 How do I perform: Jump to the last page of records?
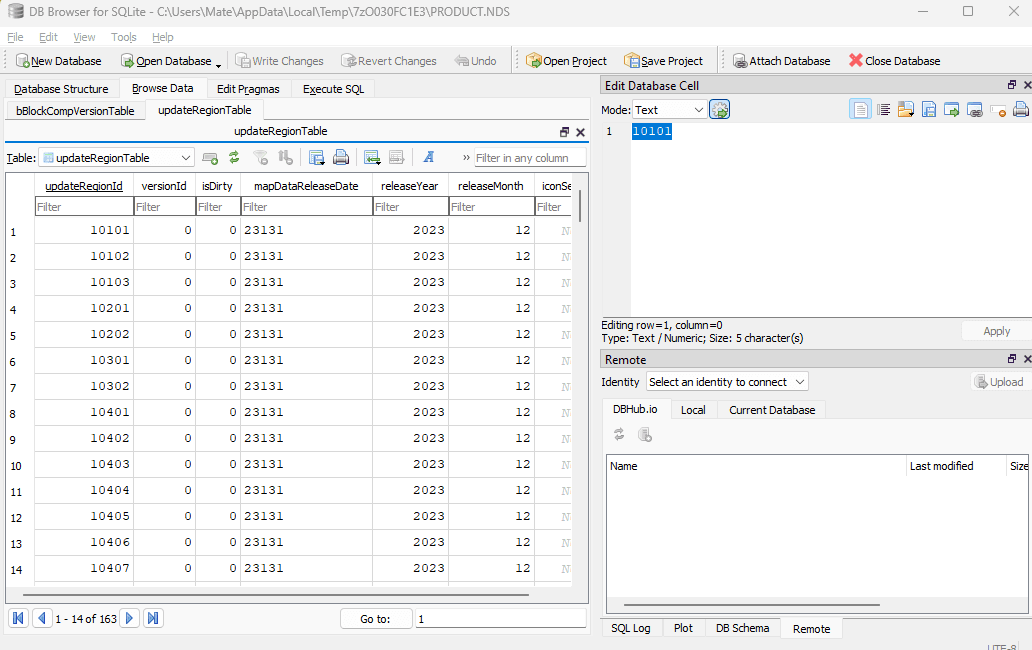pyautogui.click(x=153, y=618)
